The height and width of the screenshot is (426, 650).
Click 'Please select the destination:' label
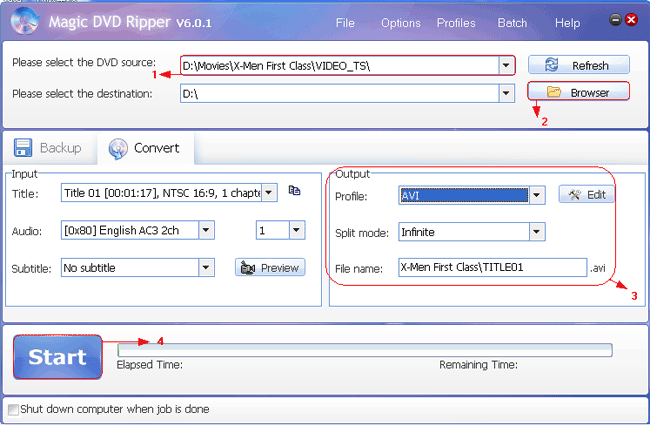point(82,94)
